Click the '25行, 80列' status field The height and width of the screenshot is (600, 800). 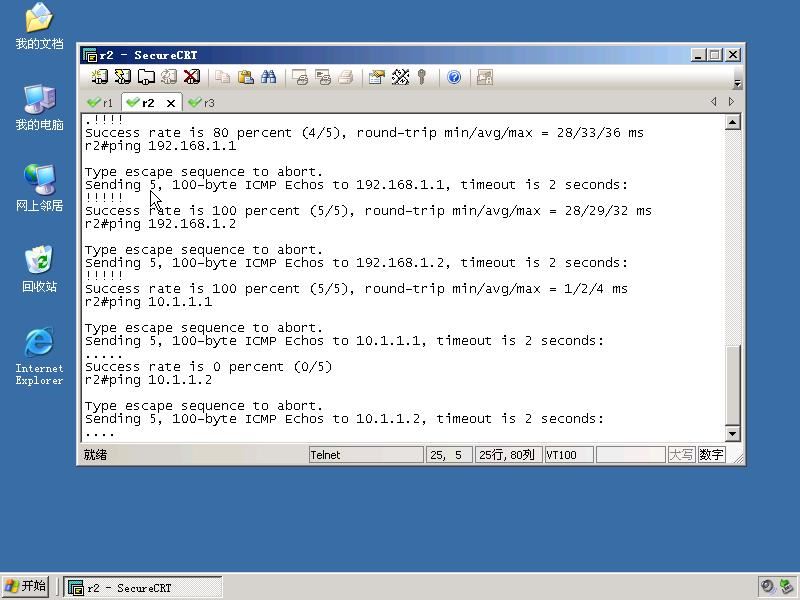pos(507,455)
